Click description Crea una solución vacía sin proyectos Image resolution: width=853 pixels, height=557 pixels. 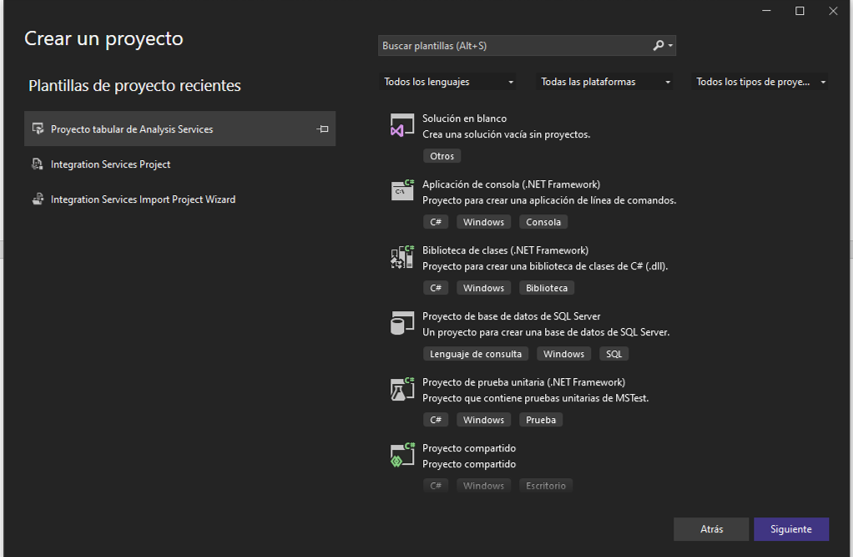pyautogui.click(x=506, y=134)
